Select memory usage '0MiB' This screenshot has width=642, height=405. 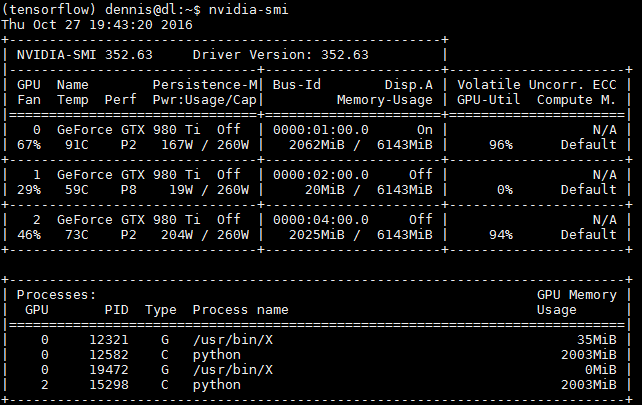pos(601,370)
